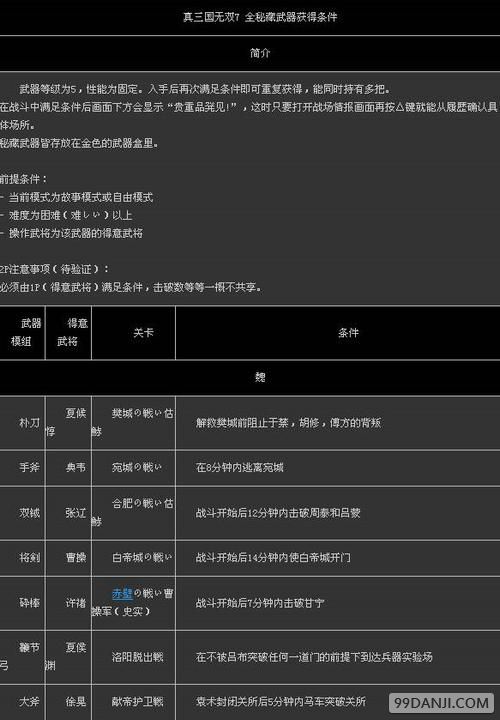Select the 关卡 column header
The image size is (500, 720).
point(134,332)
